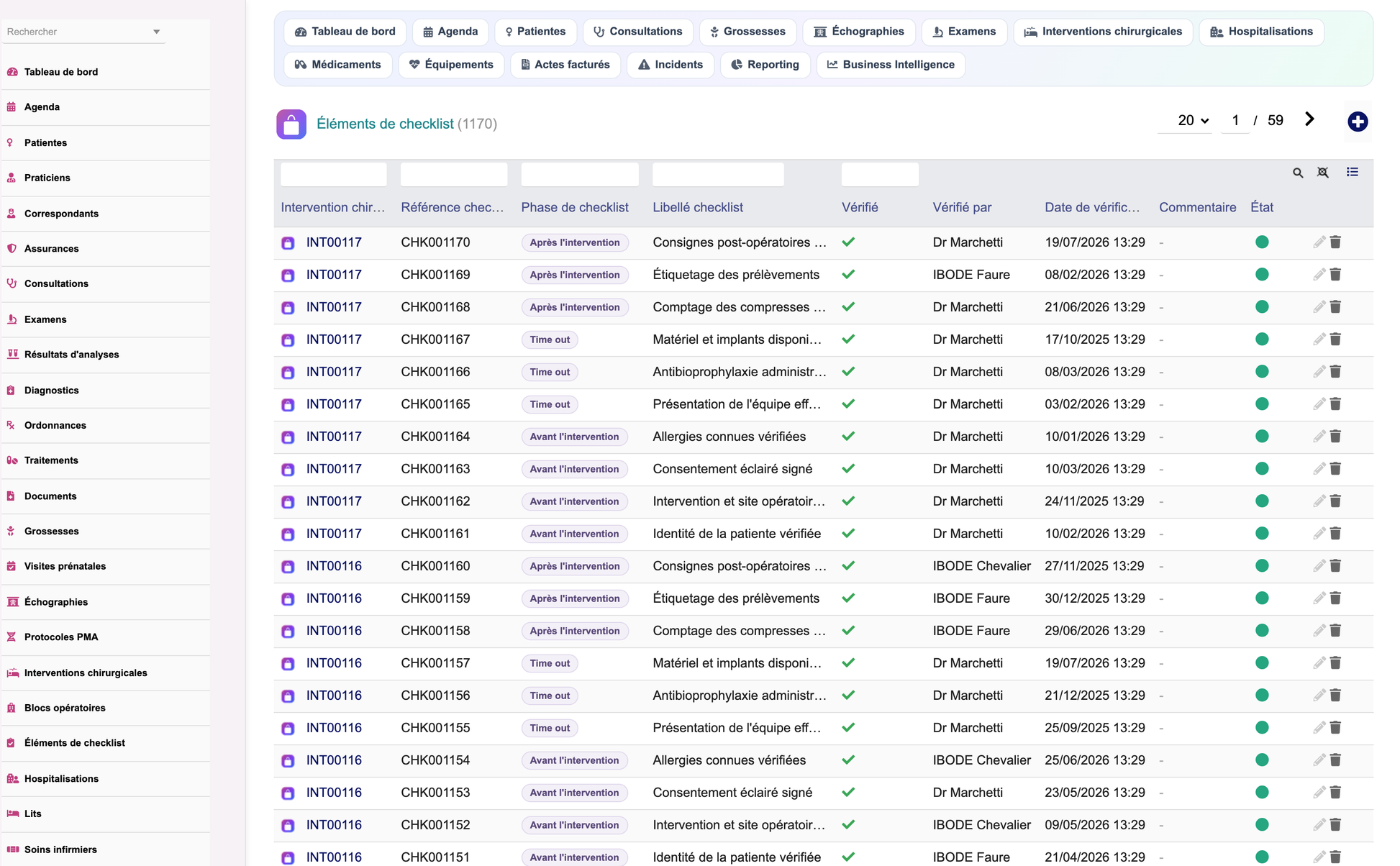Sort by Vérifié par column header
This screenshot has width=1400, height=866.
[x=962, y=207]
